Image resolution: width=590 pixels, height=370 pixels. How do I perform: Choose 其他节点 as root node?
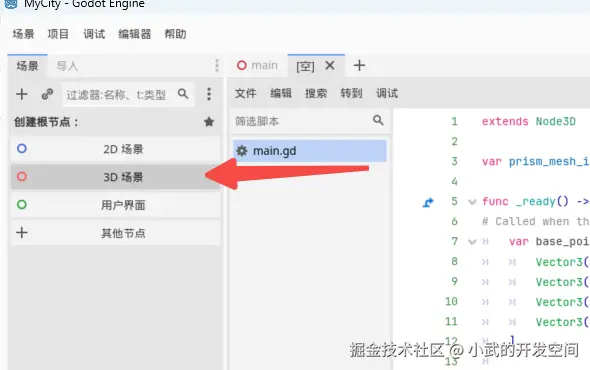pos(116,233)
